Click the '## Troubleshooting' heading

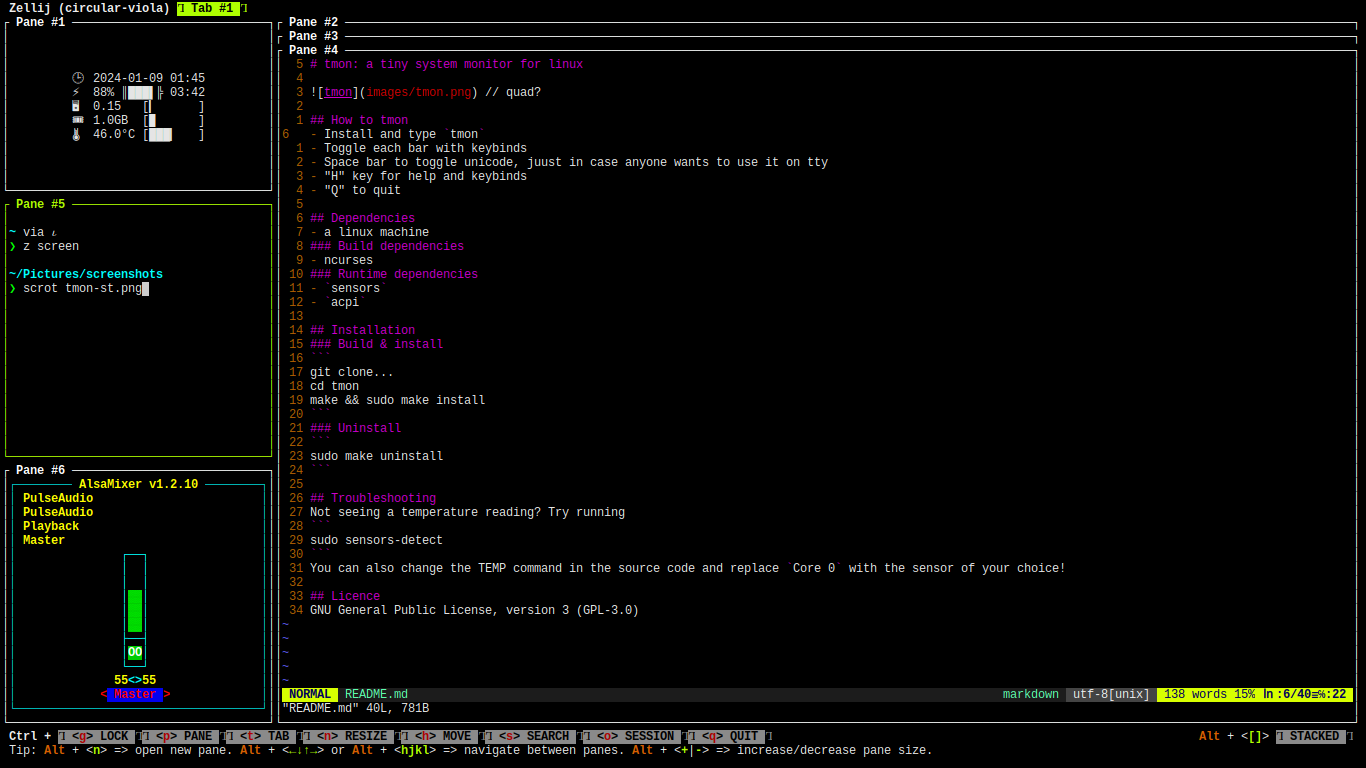point(373,498)
